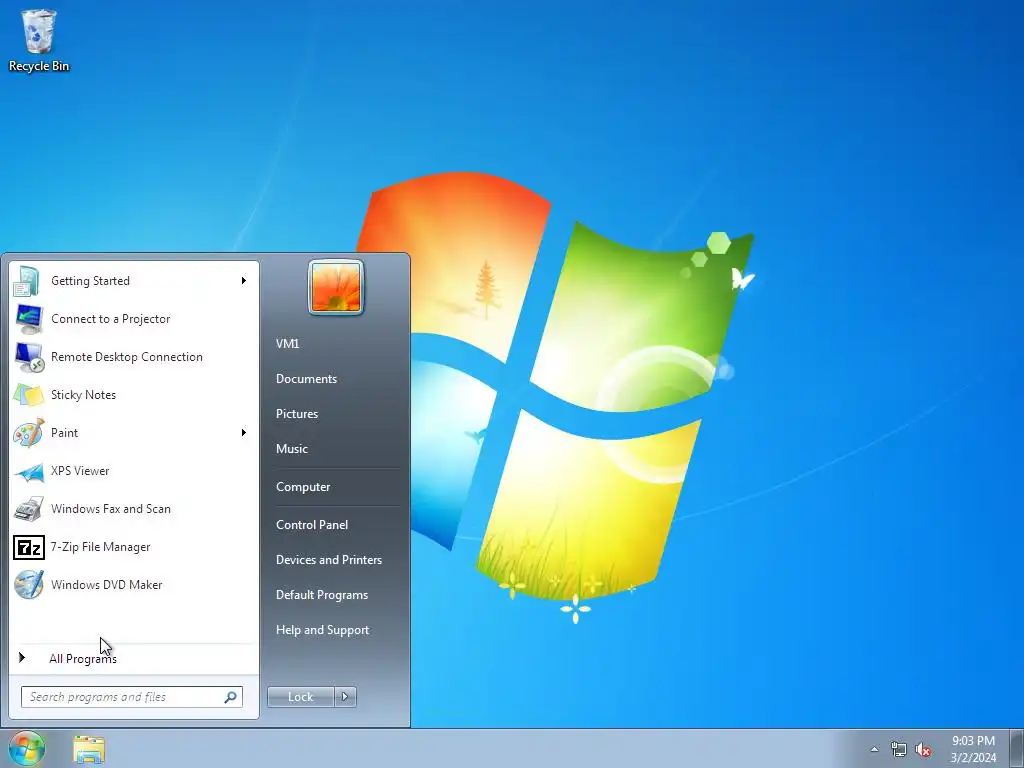This screenshot has height=768, width=1024.
Task: Open Pictures library
Action: click(297, 414)
